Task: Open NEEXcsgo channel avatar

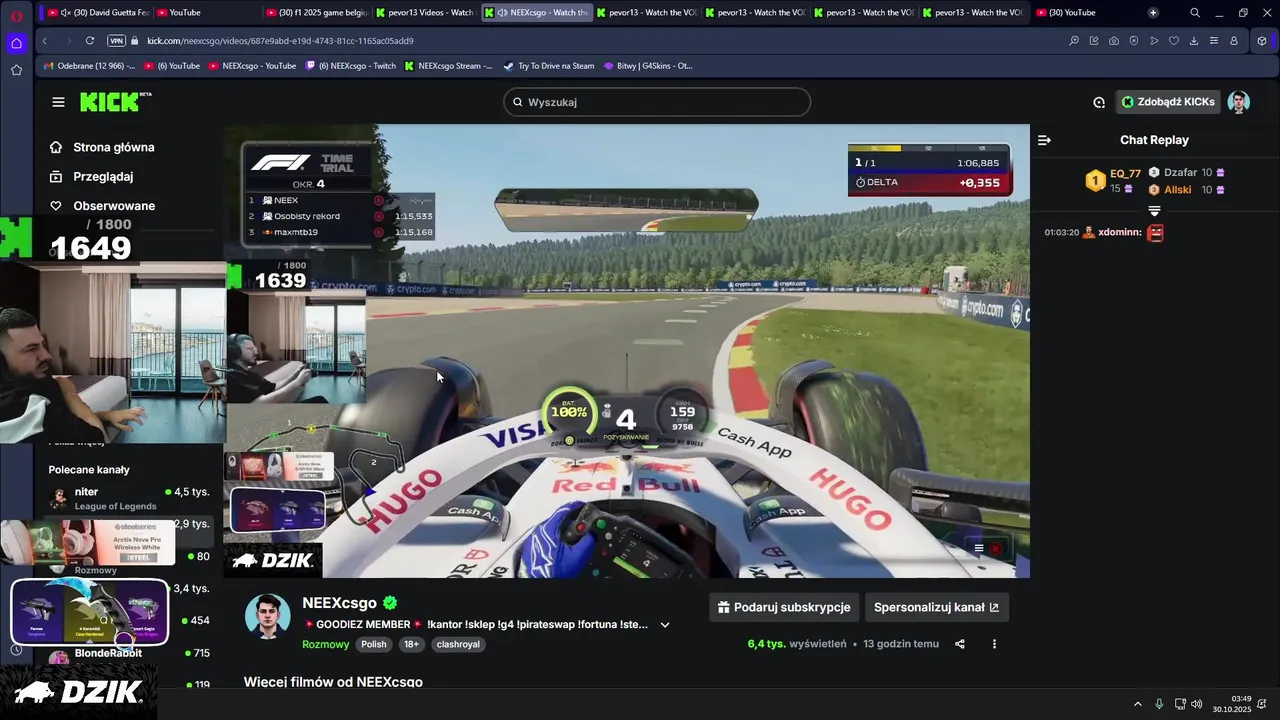Action: click(x=267, y=616)
